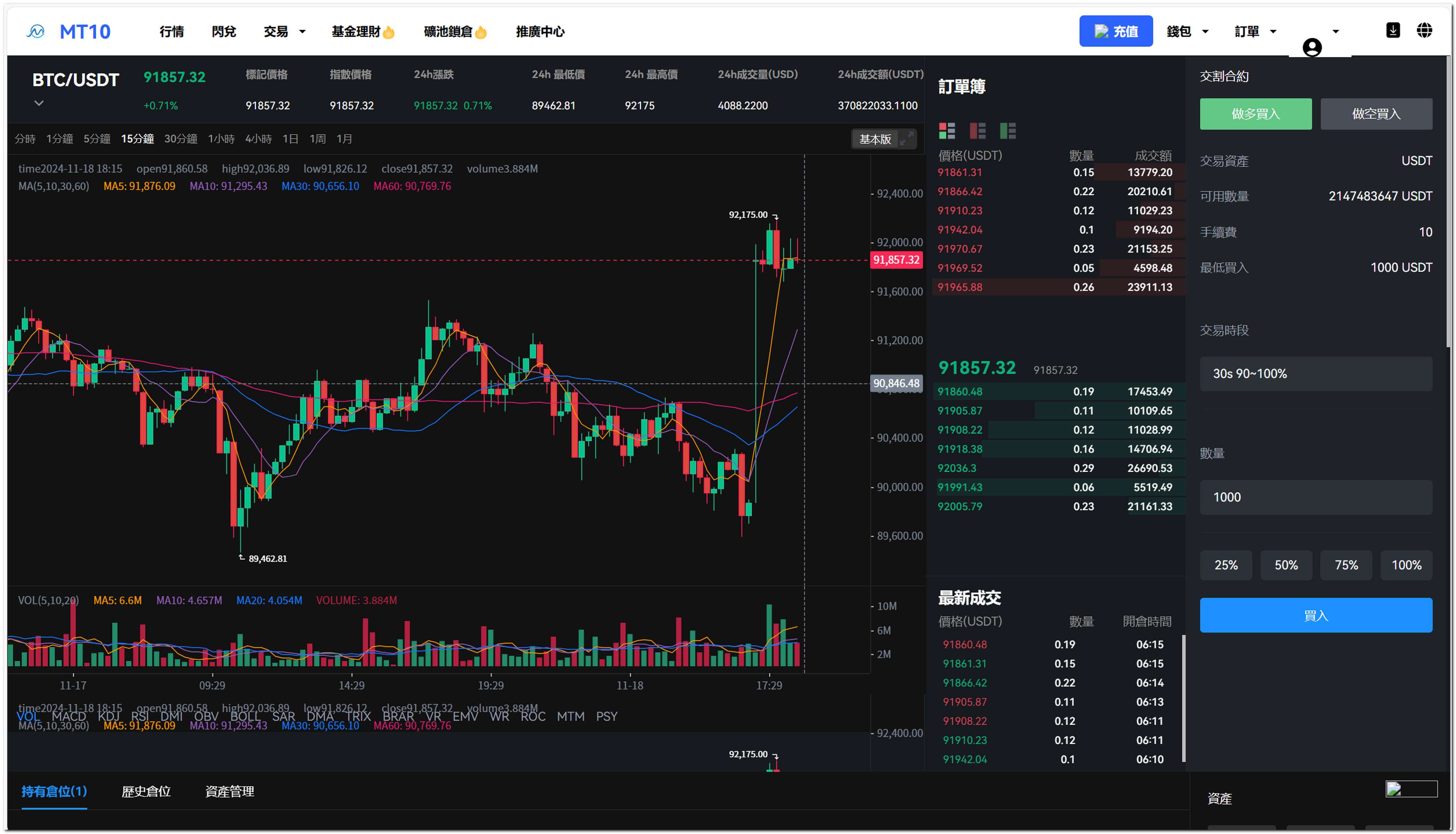Click the blue 買入 buy button
The width and height of the screenshot is (1456, 834).
coord(1316,615)
